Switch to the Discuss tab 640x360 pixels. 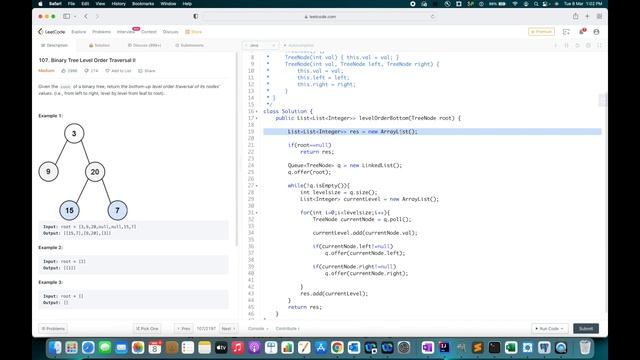144,45
